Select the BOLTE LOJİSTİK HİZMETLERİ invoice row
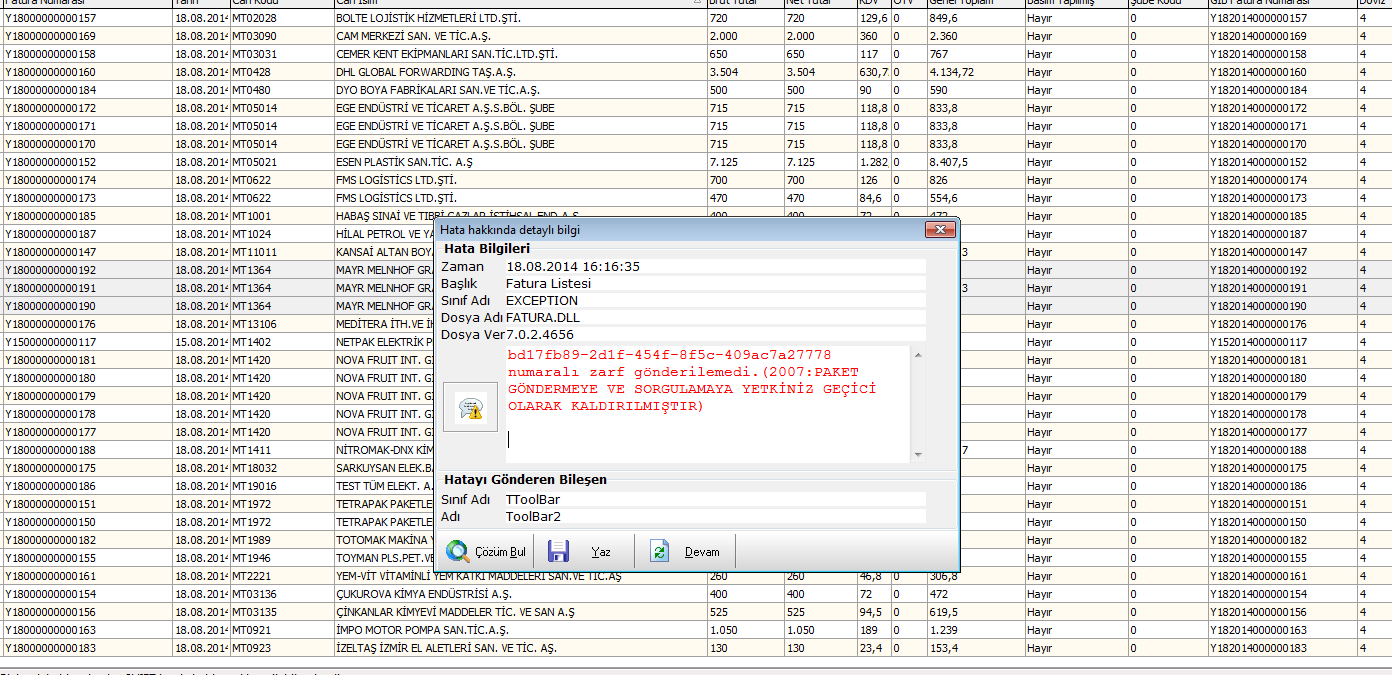 (428, 19)
